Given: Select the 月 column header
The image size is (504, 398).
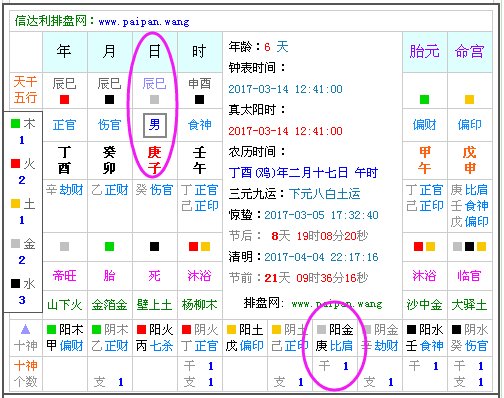Looking at the screenshot, I should [109, 52].
